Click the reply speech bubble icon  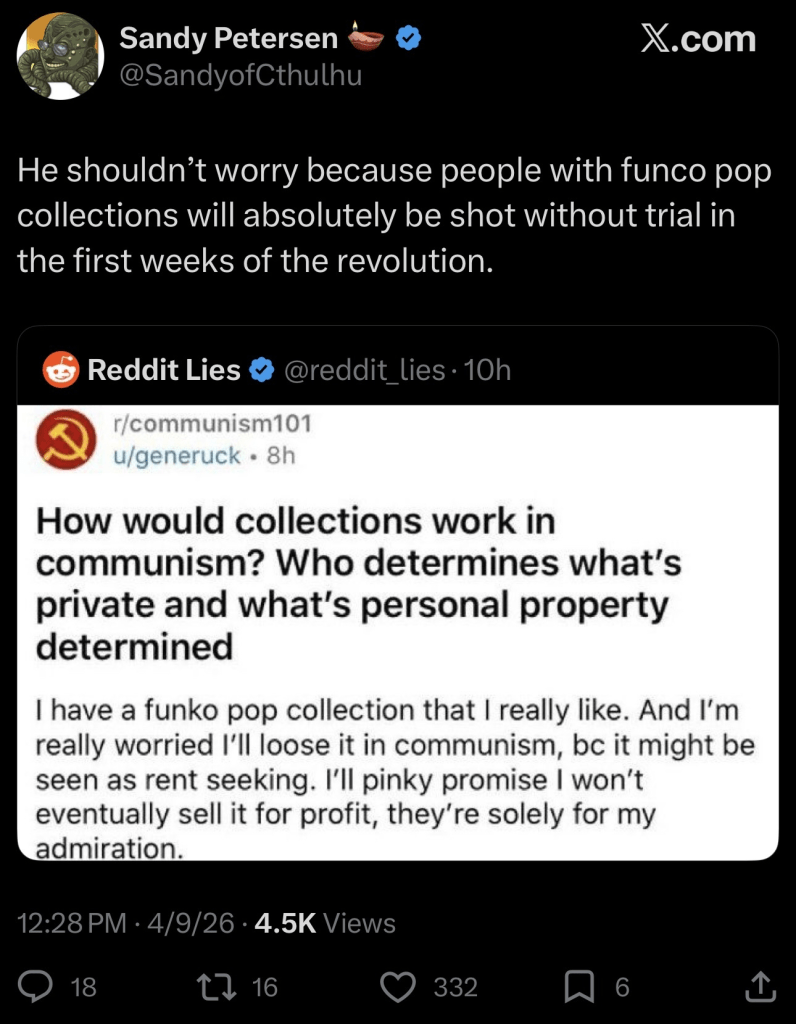click(x=37, y=987)
